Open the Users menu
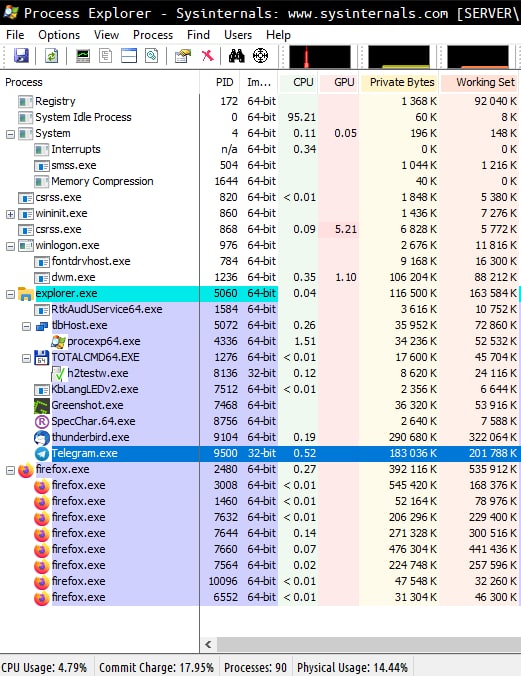This screenshot has width=521, height=676. [x=238, y=34]
